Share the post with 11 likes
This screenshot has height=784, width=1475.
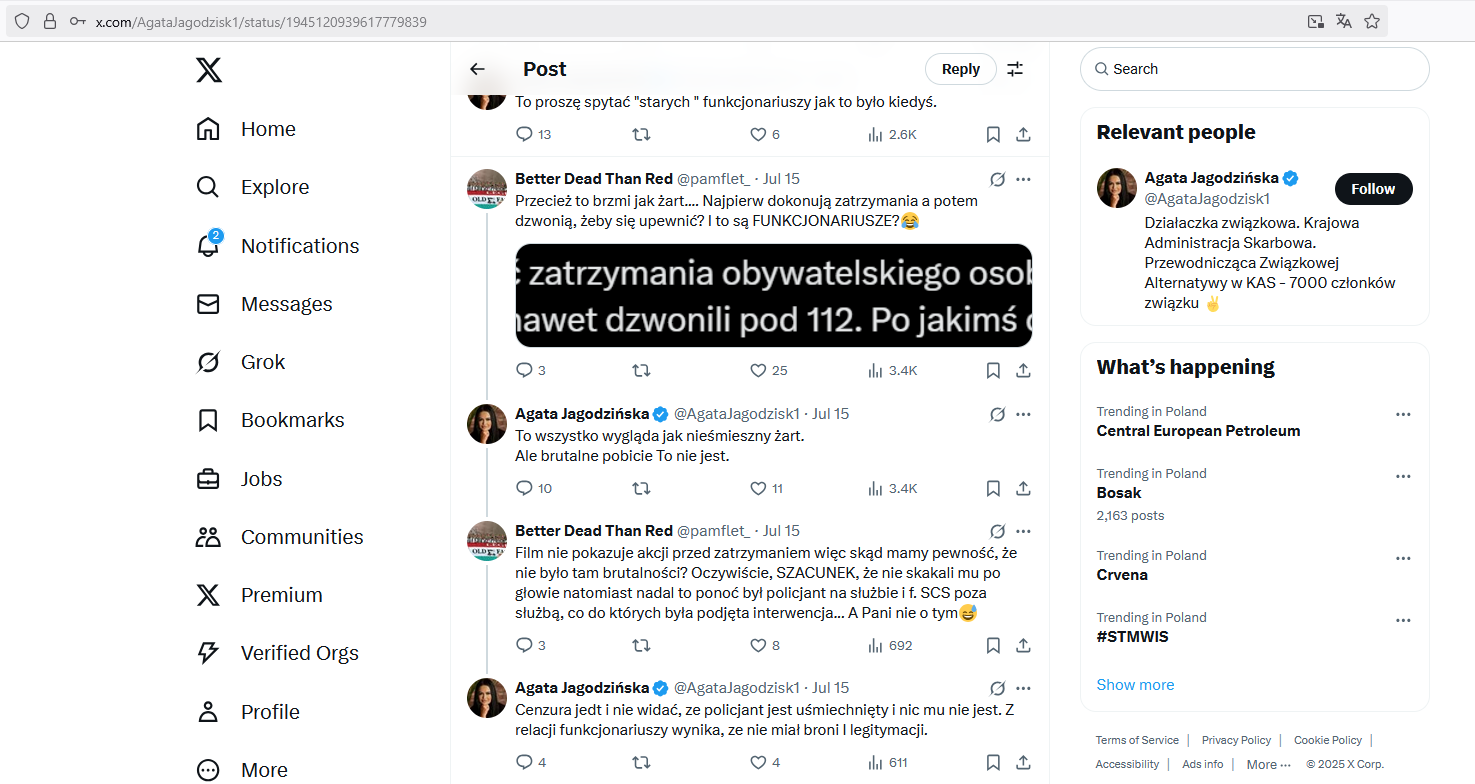[x=1023, y=488]
